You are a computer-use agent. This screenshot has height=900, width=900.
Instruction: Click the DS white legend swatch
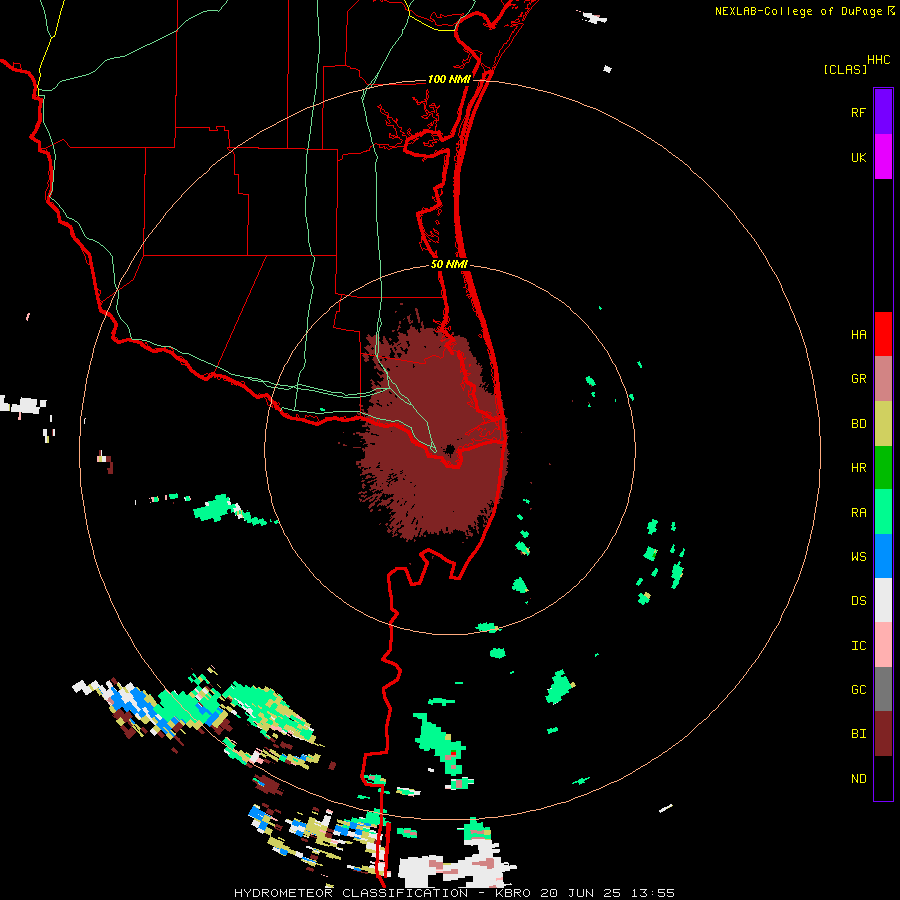click(x=883, y=600)
